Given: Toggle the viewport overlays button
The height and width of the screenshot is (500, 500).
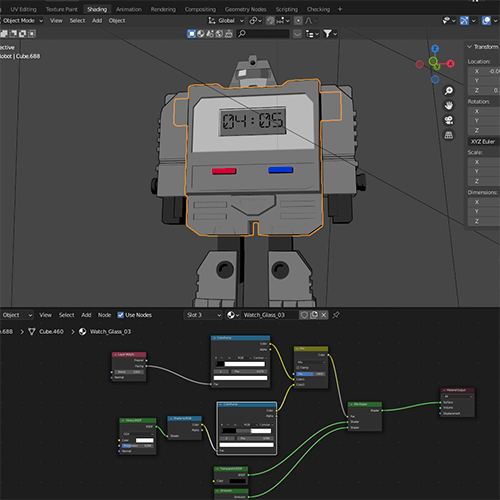Looking at the screenshot, I should [486, 21].
